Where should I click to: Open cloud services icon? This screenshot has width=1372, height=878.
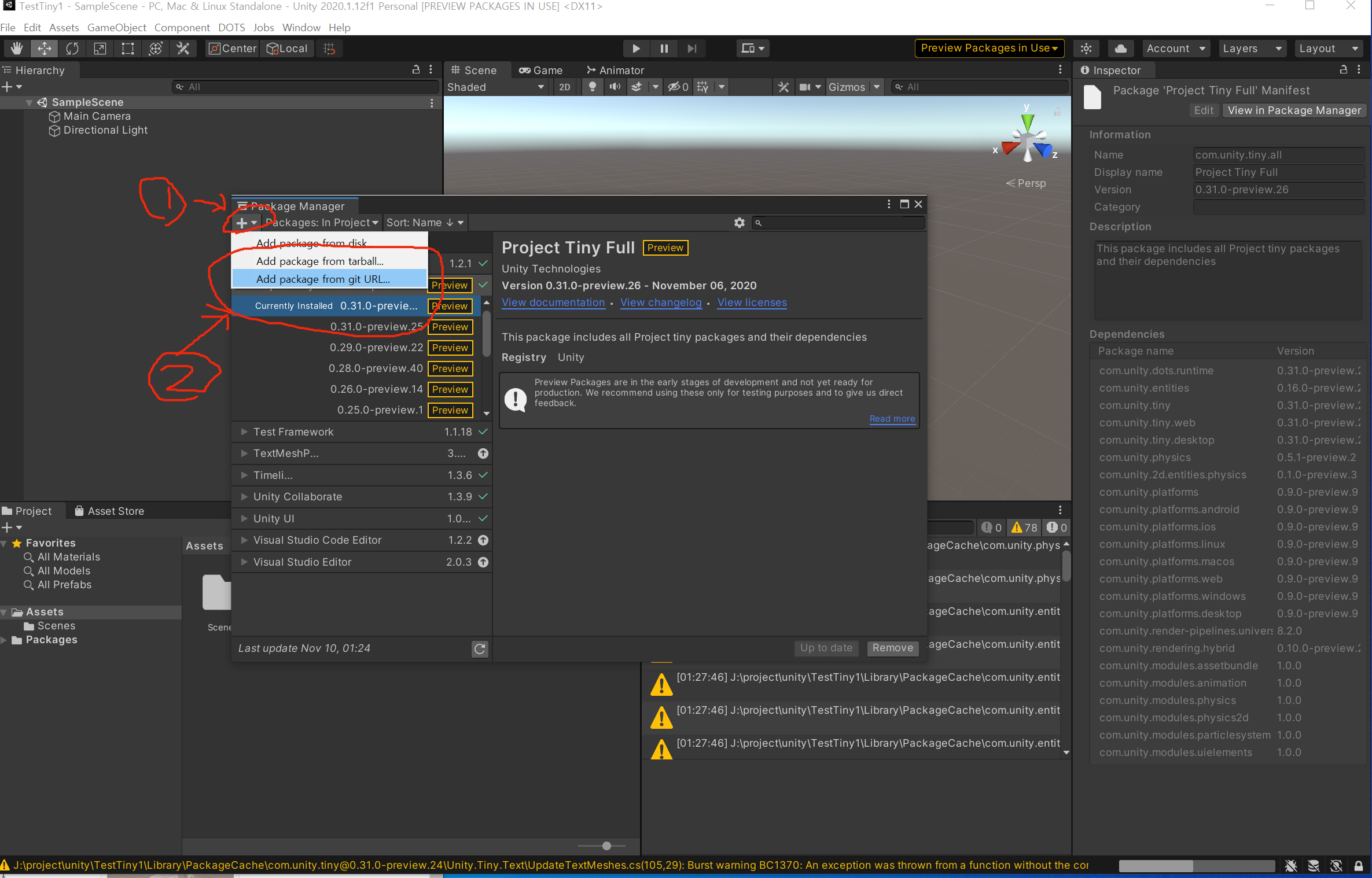coord(1121,49)
